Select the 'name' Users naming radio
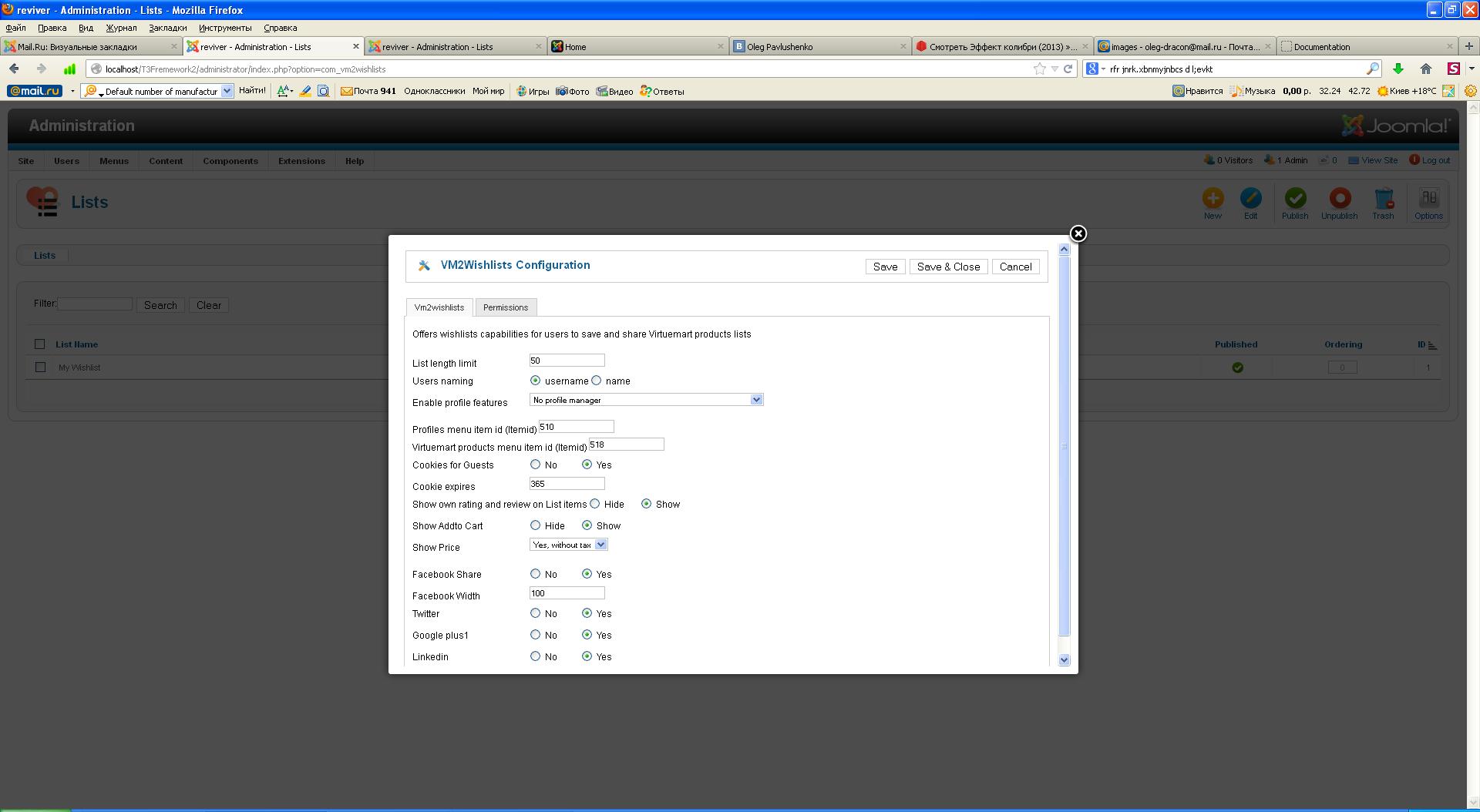1480x812 pixels. tap(597, 381)
